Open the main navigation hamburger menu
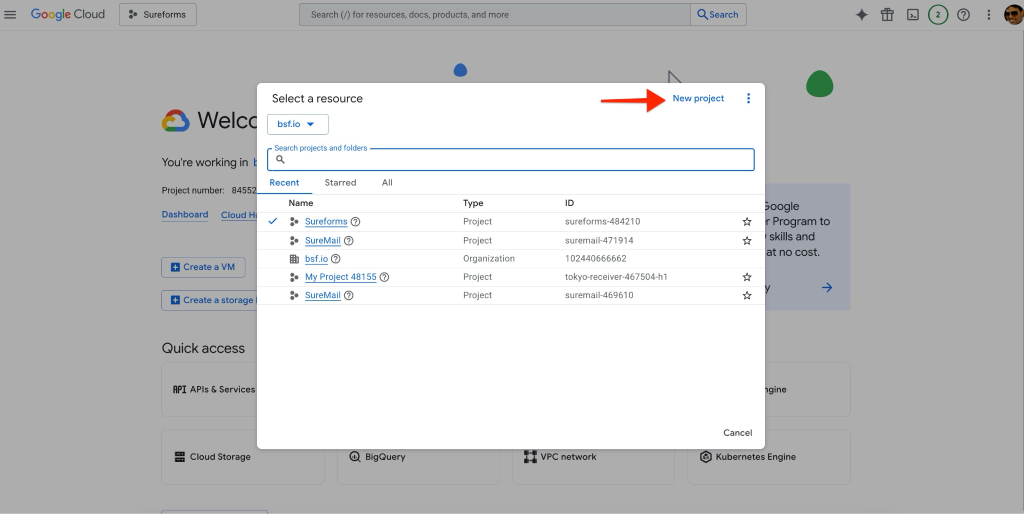 tap(11, 15)
